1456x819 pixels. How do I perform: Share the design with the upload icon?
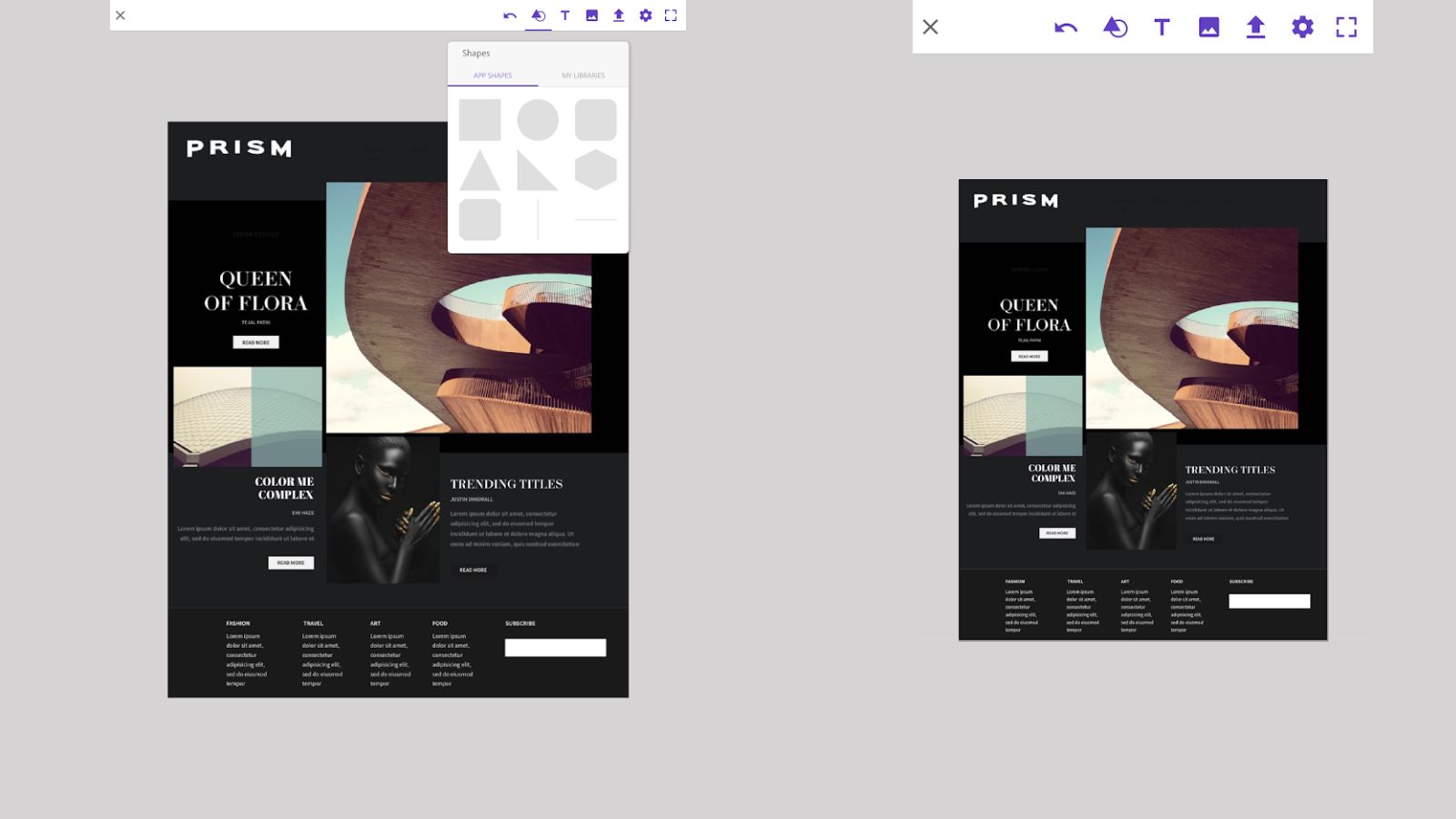pos(618,15)
